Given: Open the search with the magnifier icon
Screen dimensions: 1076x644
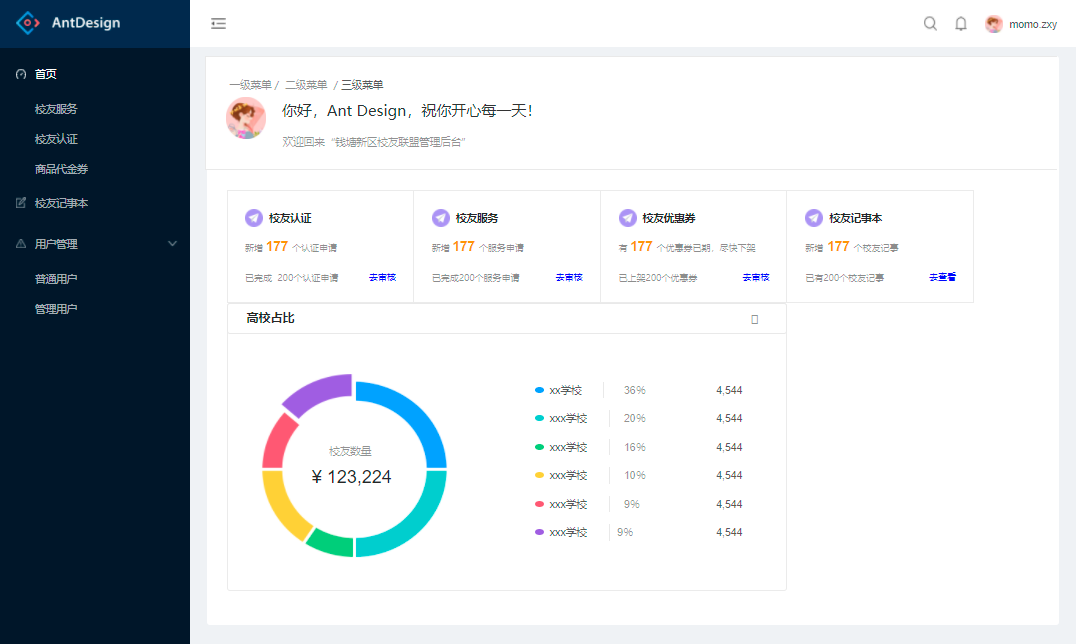Looking at the screenshot, I should [930, 23].
